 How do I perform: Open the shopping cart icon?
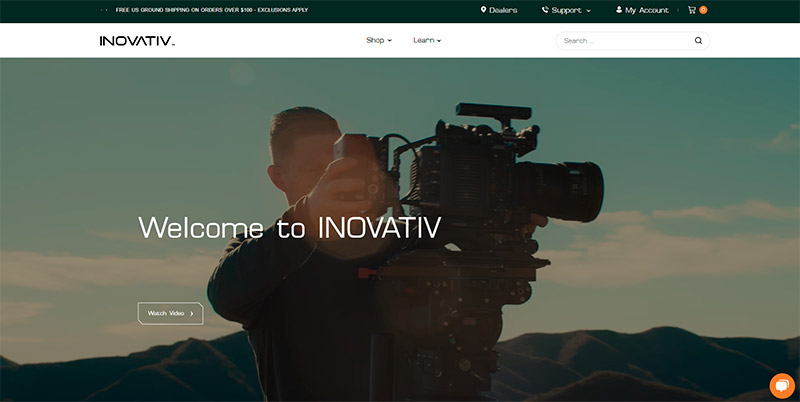click(x=691, y=10)
